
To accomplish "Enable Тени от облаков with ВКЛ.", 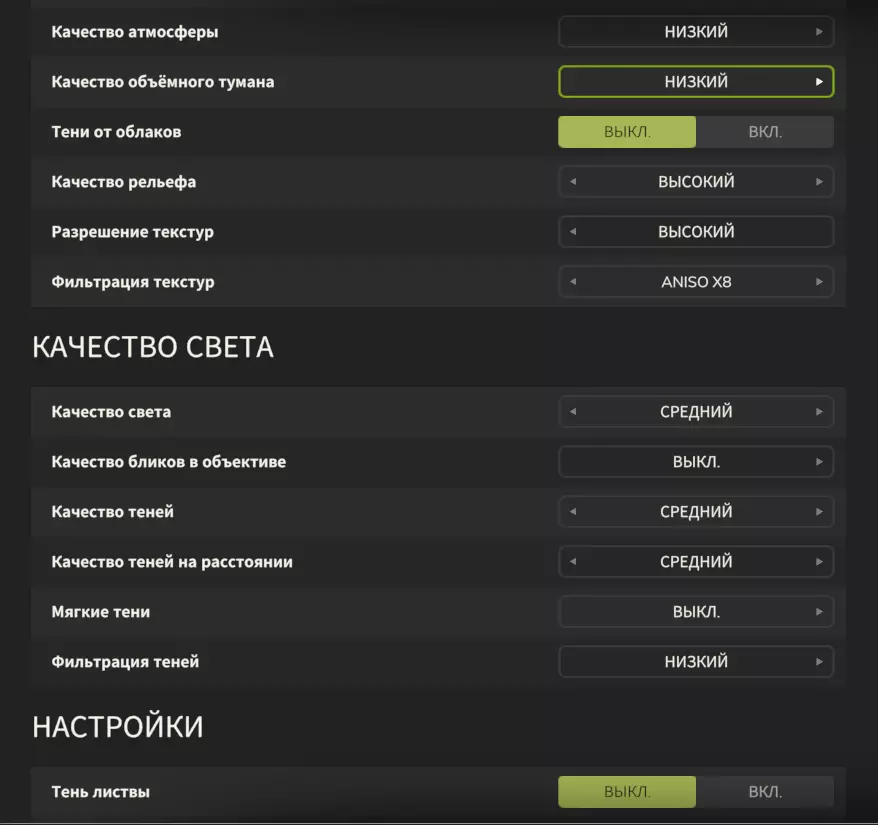I will [765, 132].
